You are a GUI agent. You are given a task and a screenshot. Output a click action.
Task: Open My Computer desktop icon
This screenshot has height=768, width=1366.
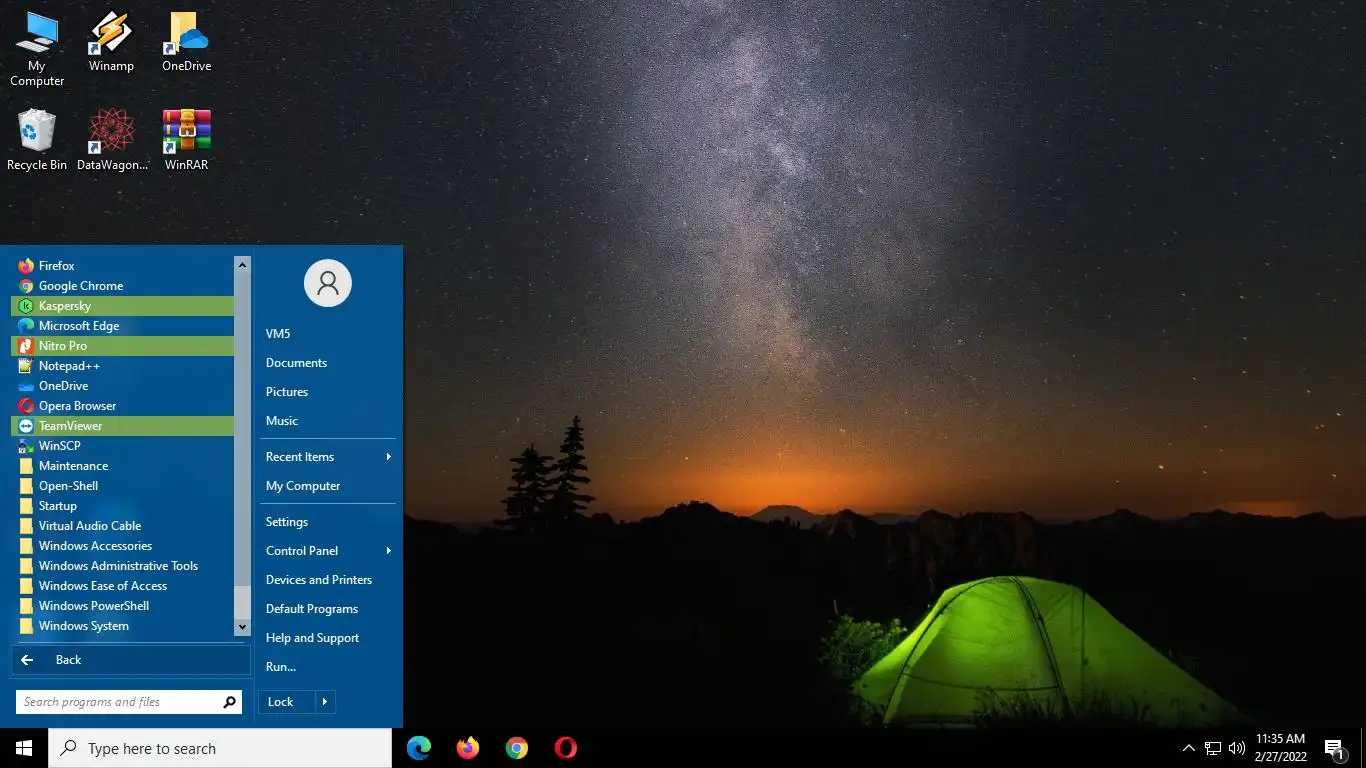pyautogui.click(x=37, y=49)
